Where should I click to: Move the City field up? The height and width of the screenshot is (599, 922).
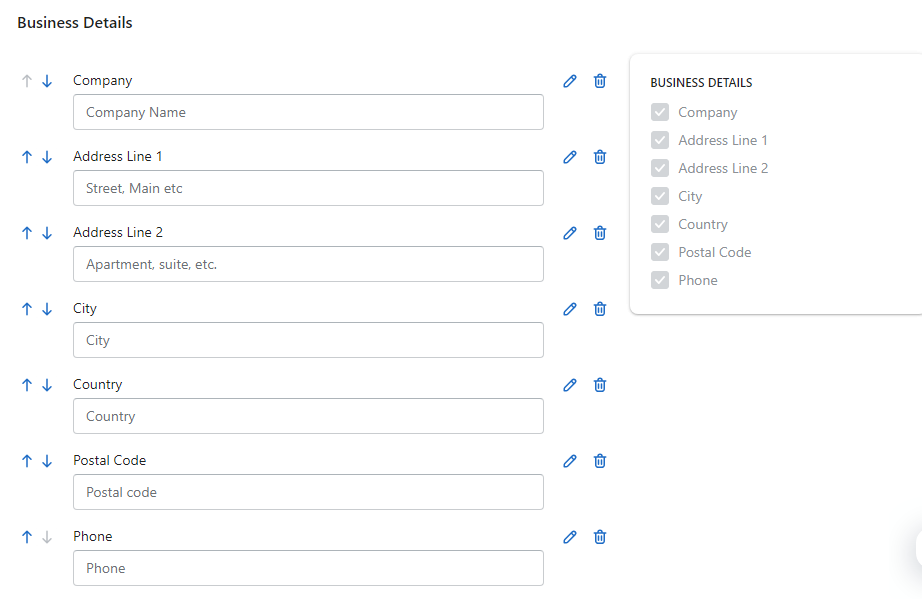pos(27,309)
